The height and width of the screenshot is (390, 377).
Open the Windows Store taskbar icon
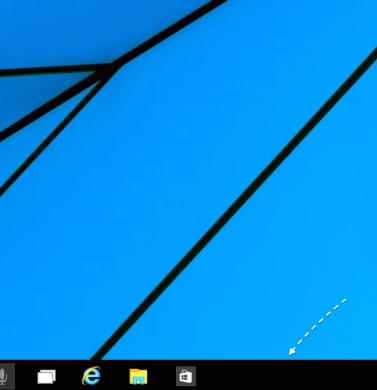point(186,376)
